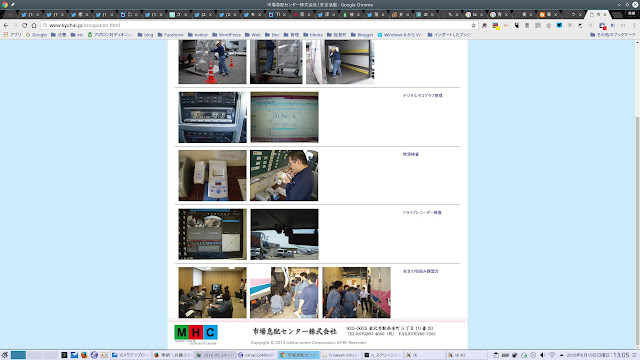Open the 安全の取組み講習会 link
The width and height of the screenshot is (640, 360).
[420, 271]
